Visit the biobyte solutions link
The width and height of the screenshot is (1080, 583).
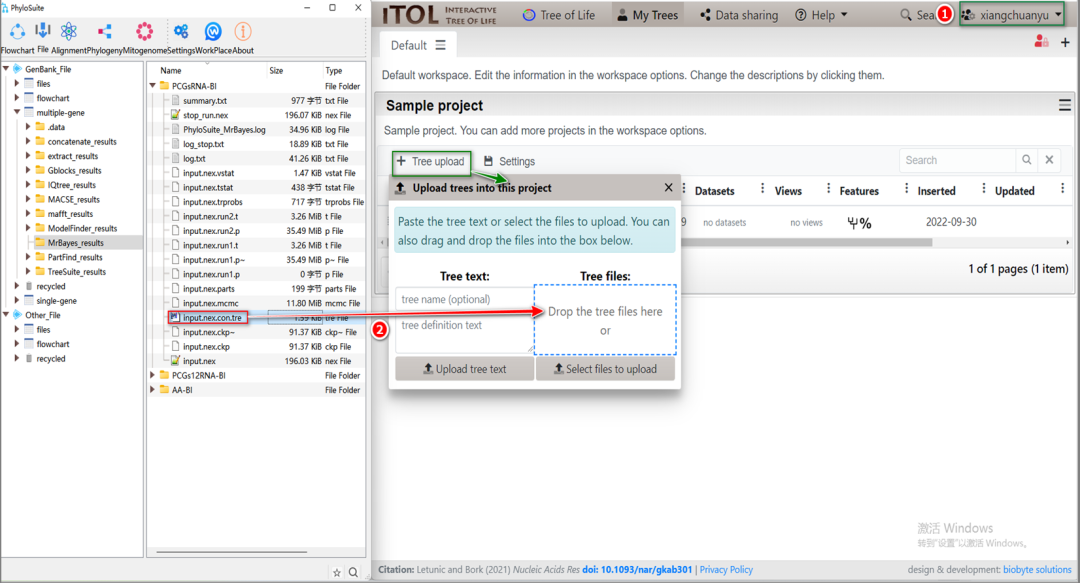point(1037,570)
